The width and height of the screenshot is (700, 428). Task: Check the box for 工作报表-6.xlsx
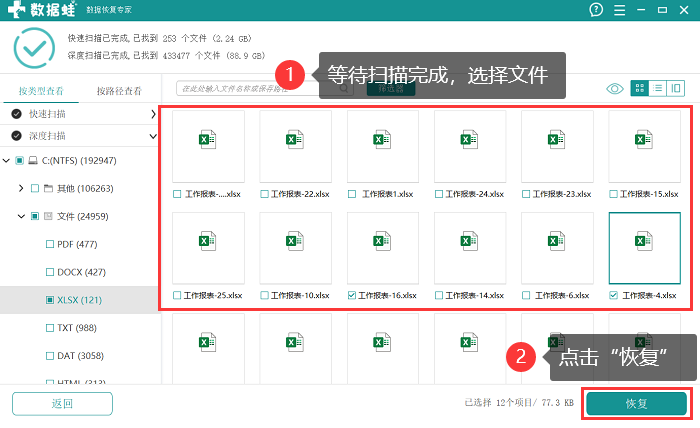tap(526, 295)
